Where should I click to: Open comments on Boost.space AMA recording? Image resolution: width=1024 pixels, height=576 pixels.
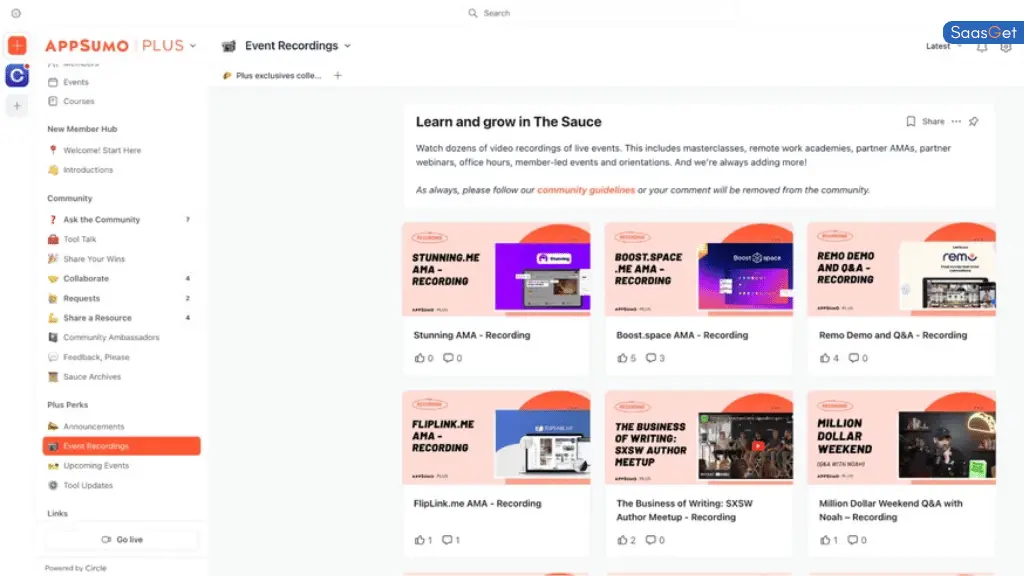coord(651,358)
